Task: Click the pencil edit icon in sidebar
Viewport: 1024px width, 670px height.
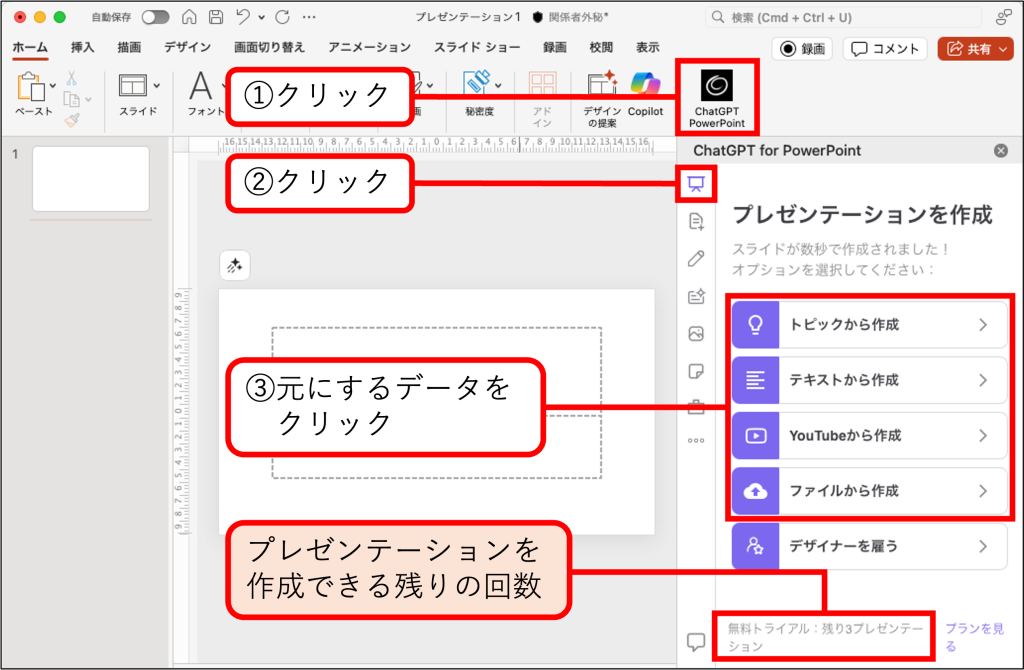Action: (696, 258)
